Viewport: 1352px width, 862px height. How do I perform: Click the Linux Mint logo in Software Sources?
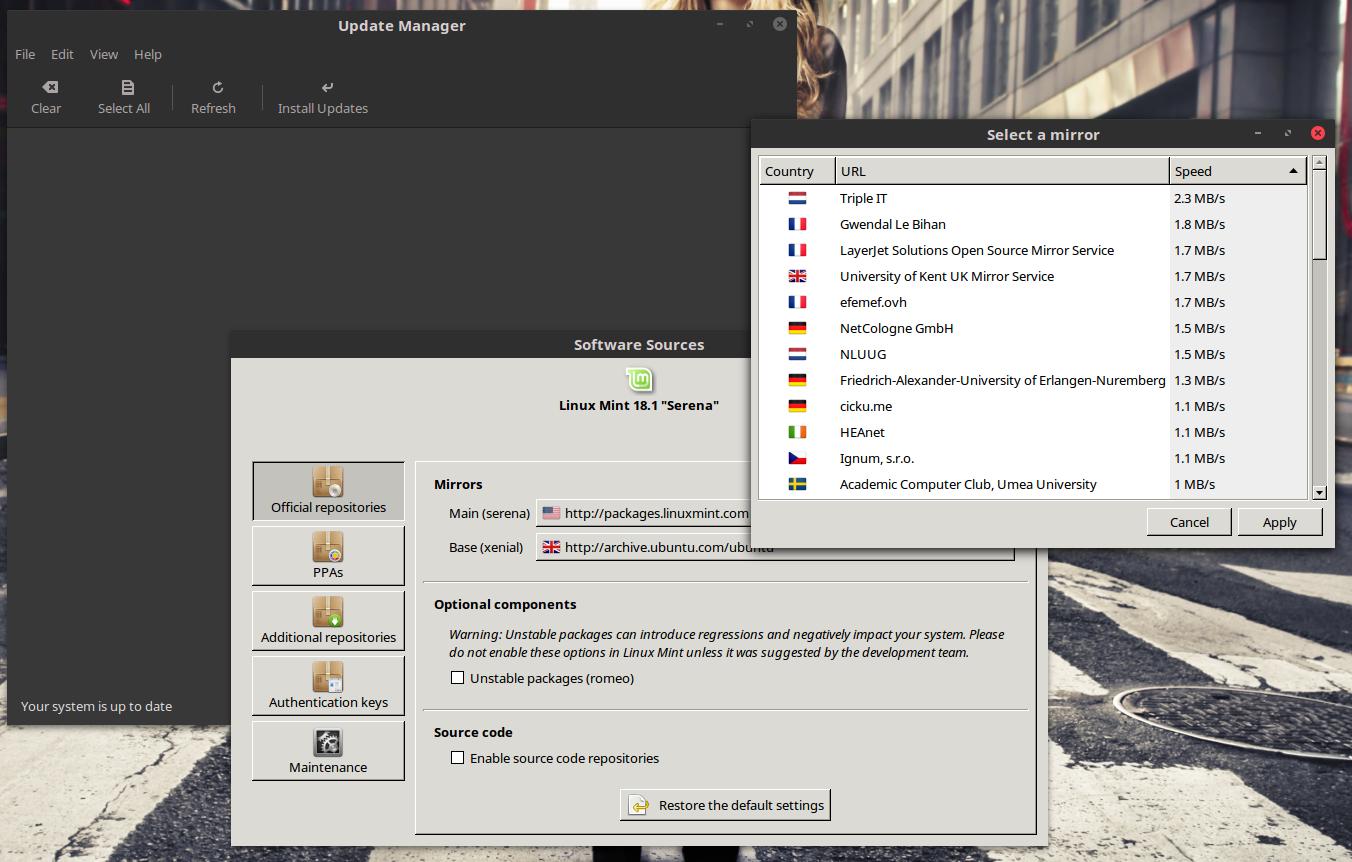639,379
